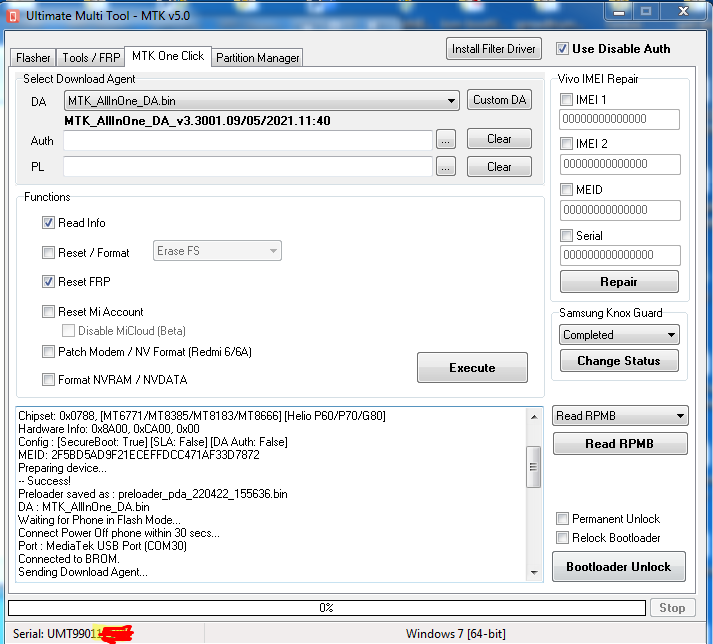The width and height of the screenshot is (713, 644).
Task: Click into the PL file path field
Action: (x=248, y=166)
